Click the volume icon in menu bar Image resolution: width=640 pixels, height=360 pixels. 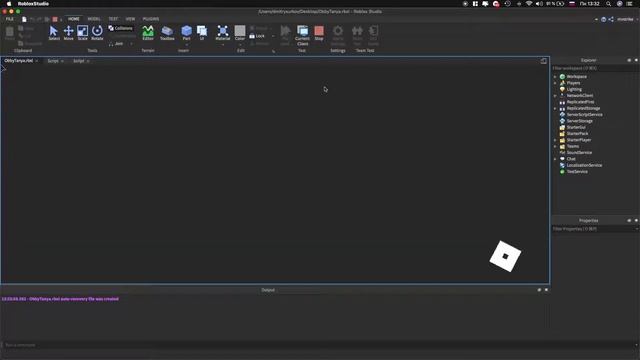click(539, 4)
